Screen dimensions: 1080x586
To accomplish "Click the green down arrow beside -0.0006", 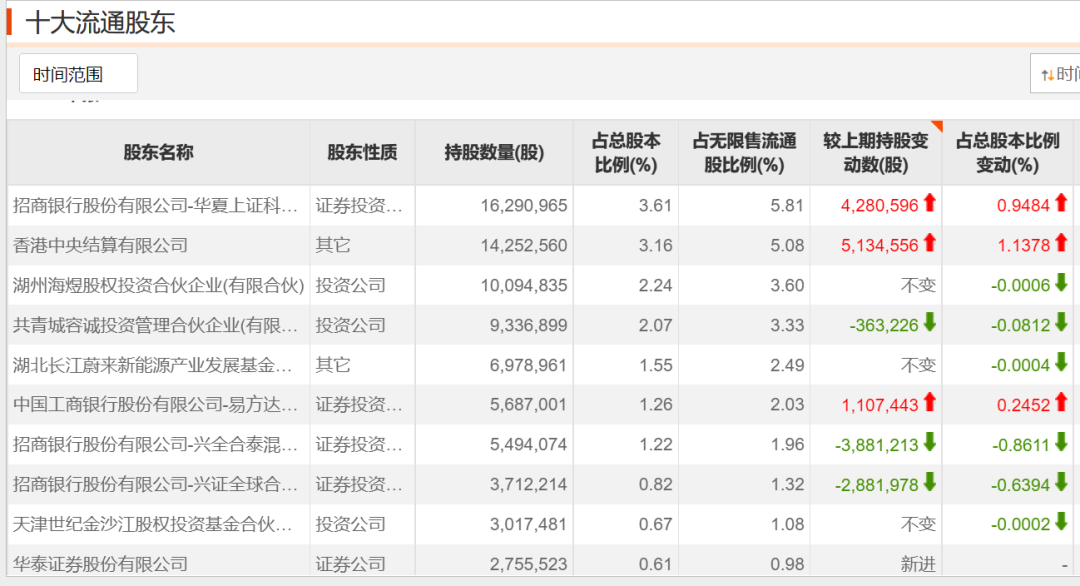I will (1061, 282).
